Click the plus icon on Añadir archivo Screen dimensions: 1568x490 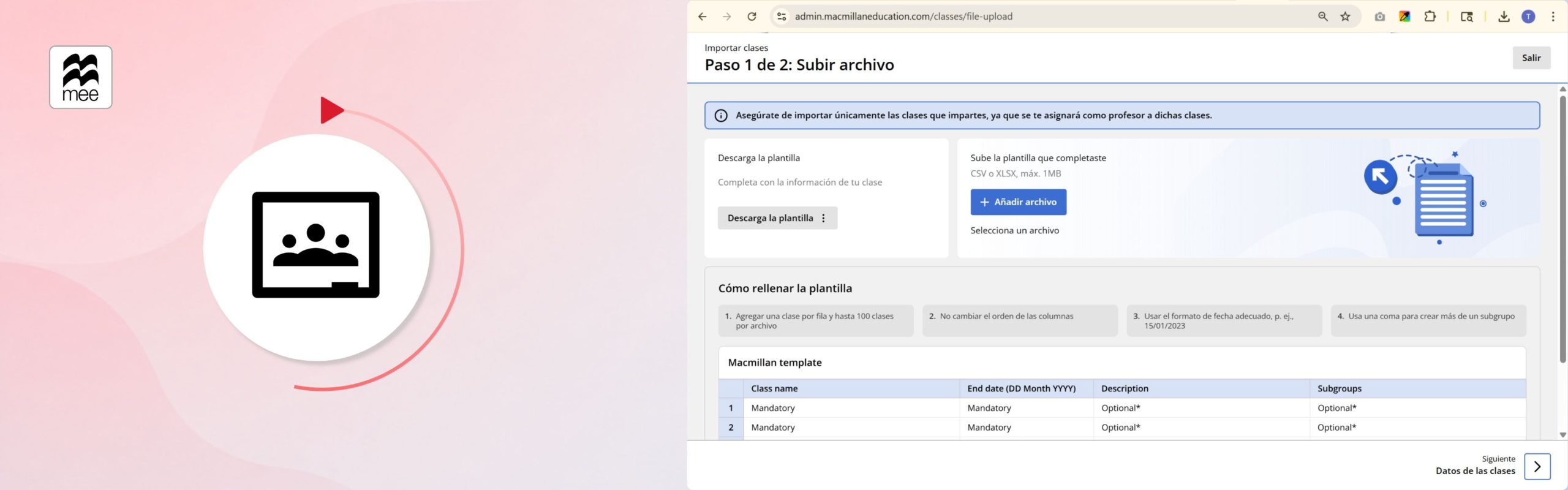(x=984, y=202)
